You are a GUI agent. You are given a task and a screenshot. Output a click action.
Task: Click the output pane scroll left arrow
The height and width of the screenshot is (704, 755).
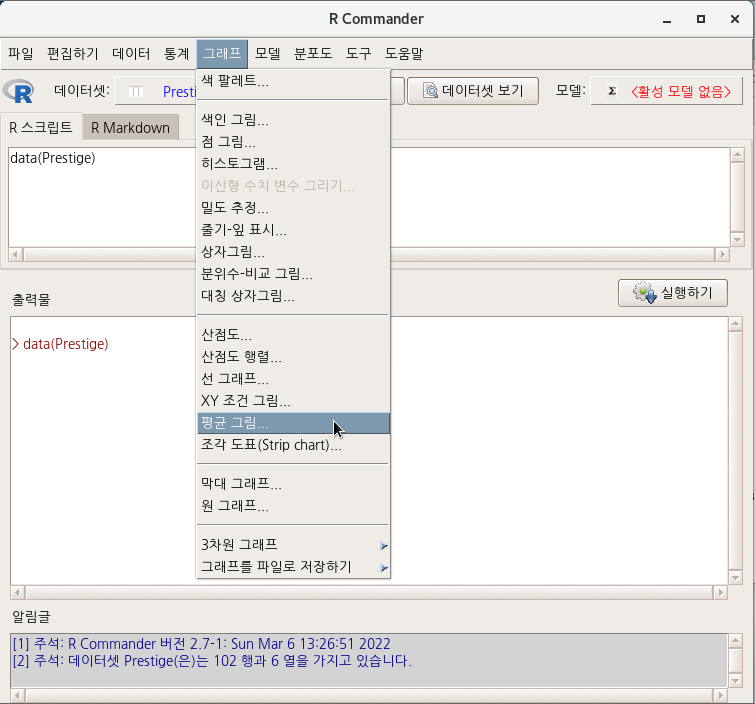click(x=18, y=592)
